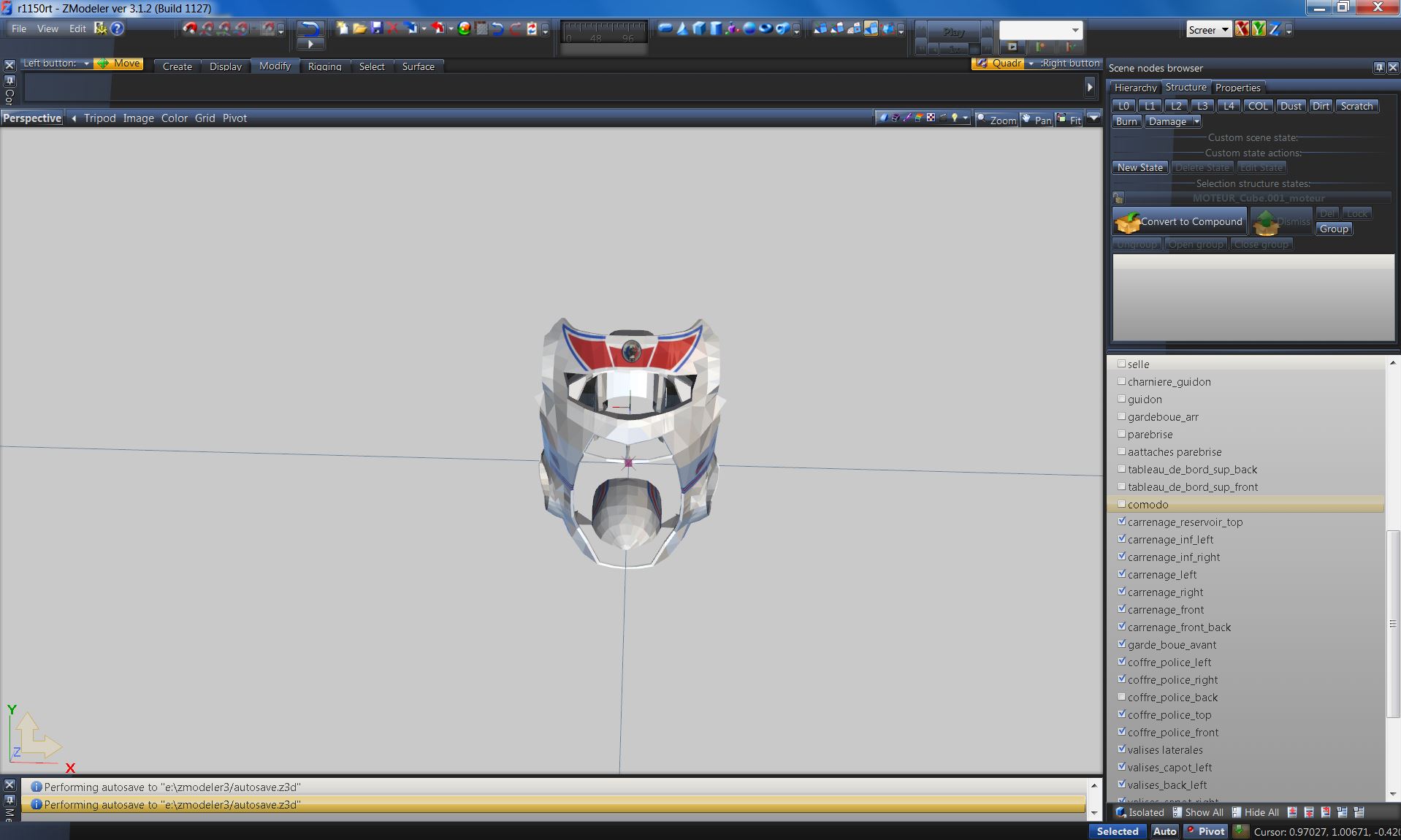This screenshot has height=840, width=1401.
Task: Toggle the Y axis constraint icon
Action: click(x=1258, y=29)
